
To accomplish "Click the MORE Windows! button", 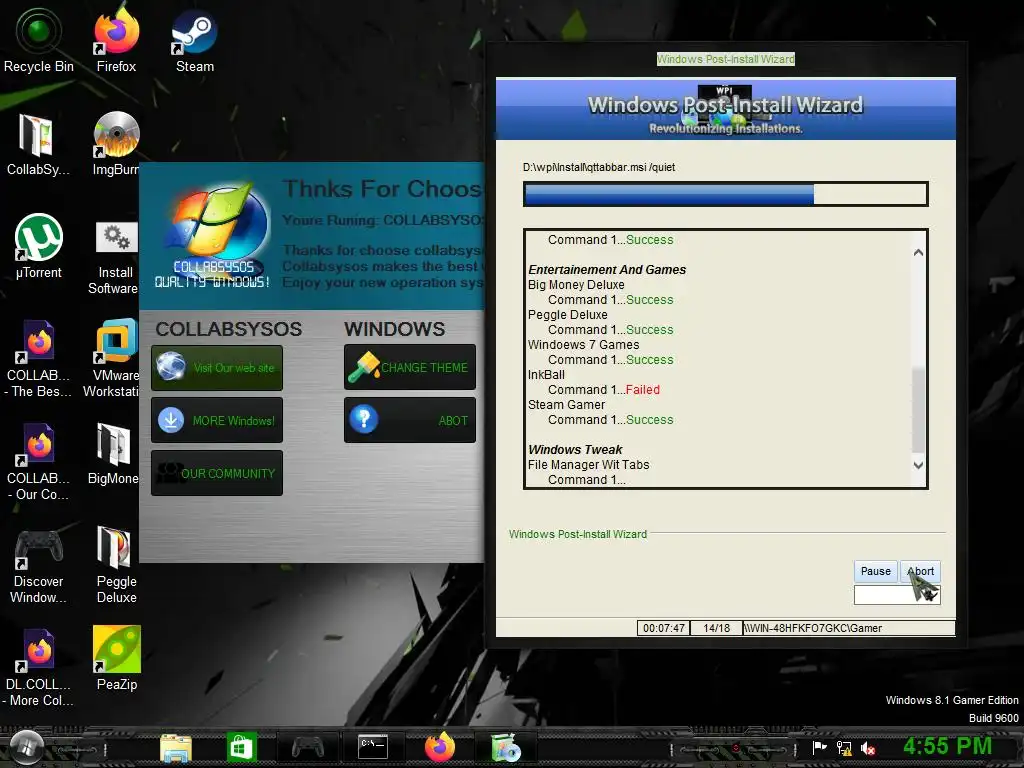I will [x=217, y=420].
